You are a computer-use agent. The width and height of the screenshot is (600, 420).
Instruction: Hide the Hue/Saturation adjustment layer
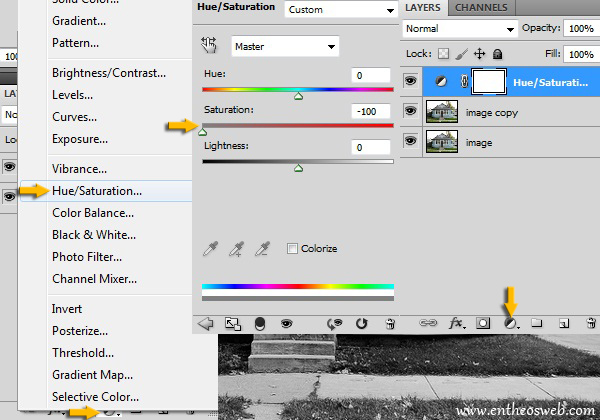click(x=411, y=81)
